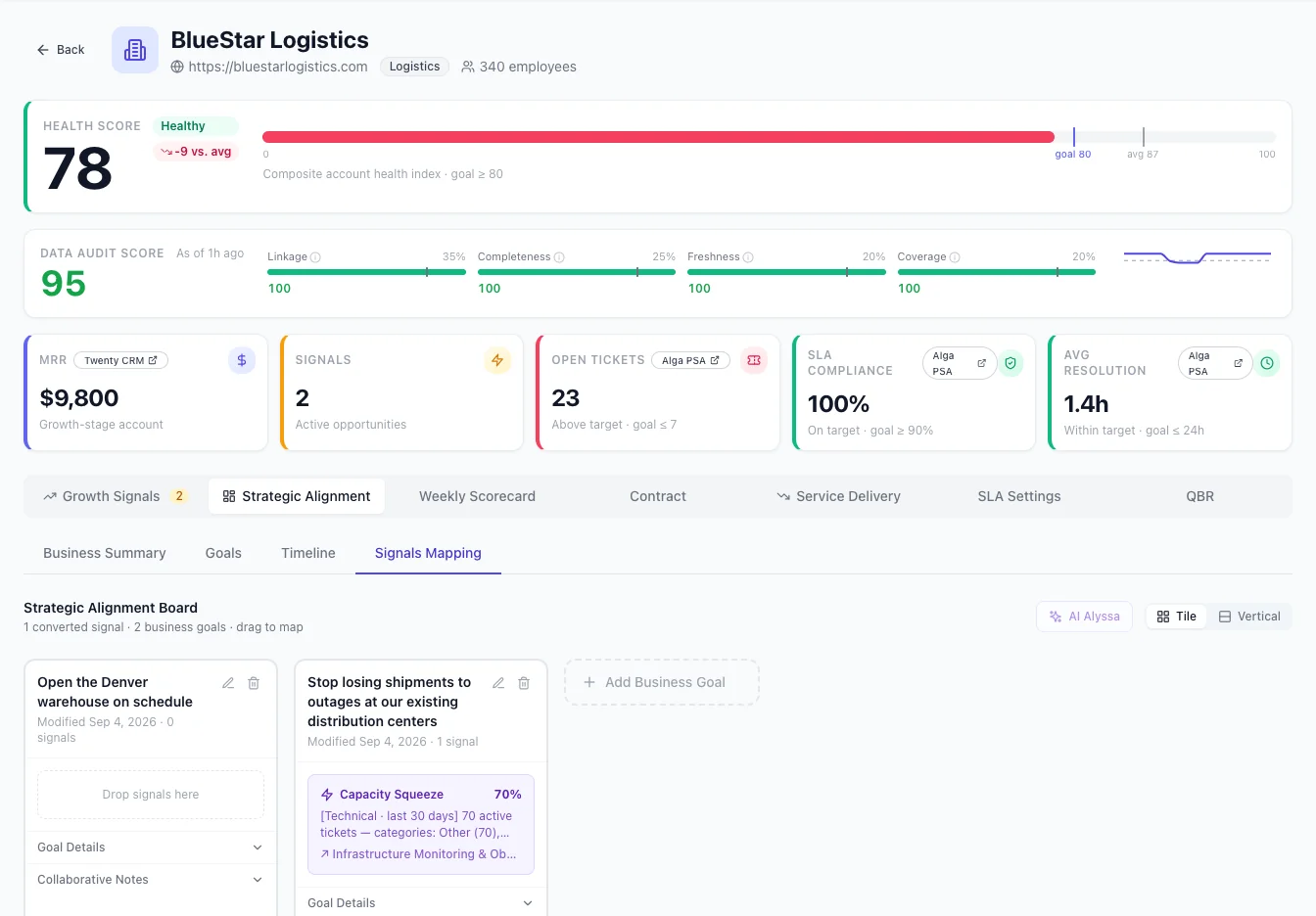Open Alga PSA badge in Avg Resolution
Viewport: 1316px width, 916px height.
pos(1215,363)
